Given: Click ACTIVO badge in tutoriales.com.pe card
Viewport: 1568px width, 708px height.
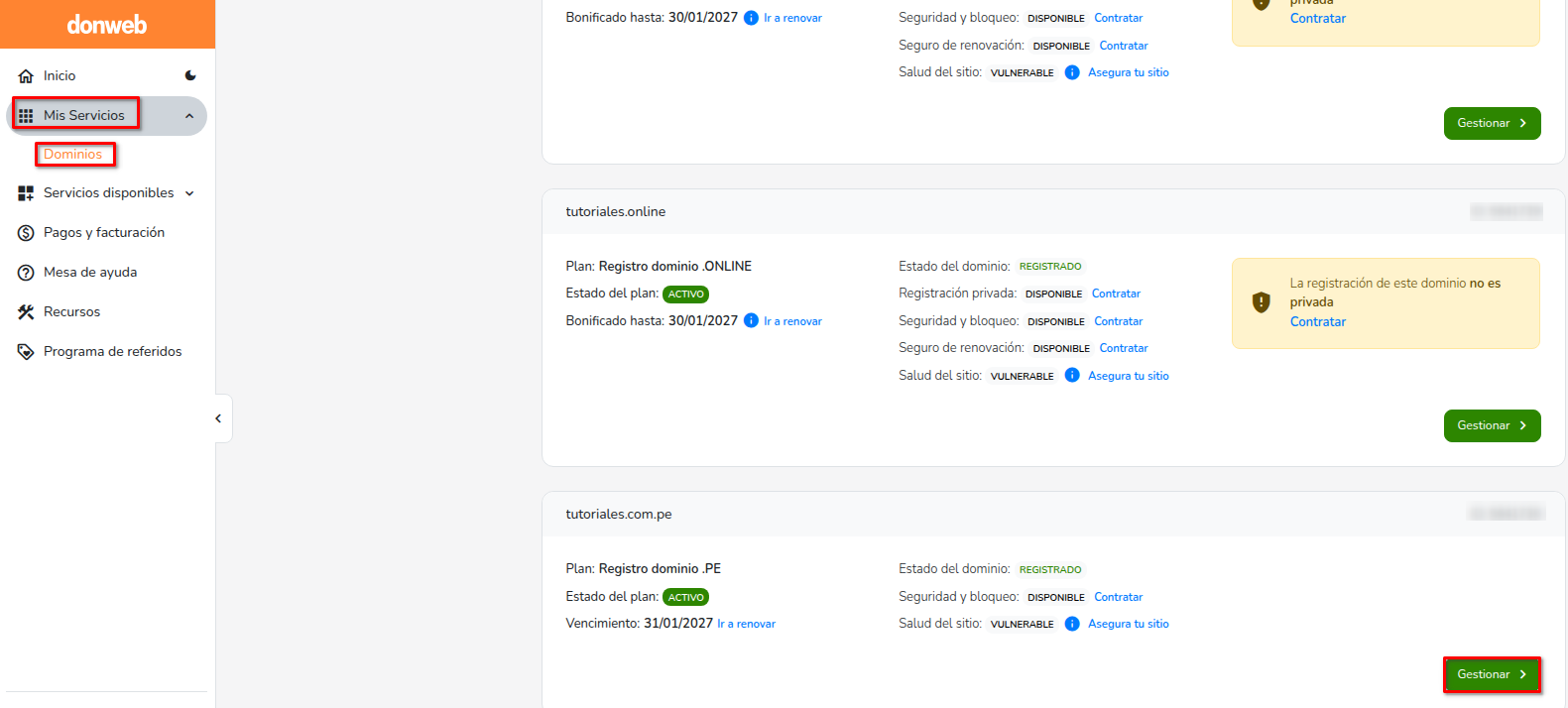Looking at the screenshot, I should [685, 597].
